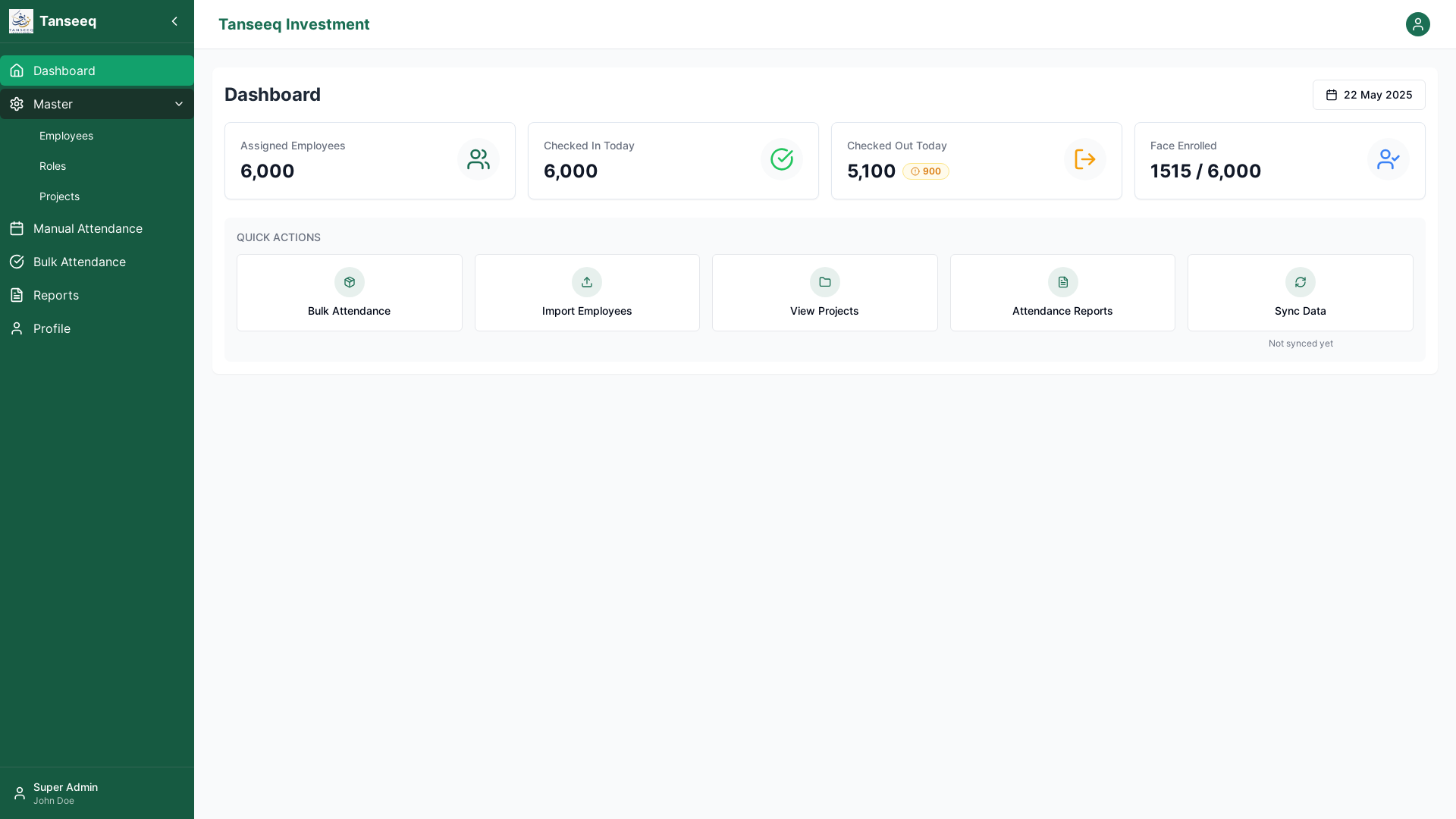This screenshot has height=819, width=1456.
Task: Click the View Projects quick action
Action: 825,293
